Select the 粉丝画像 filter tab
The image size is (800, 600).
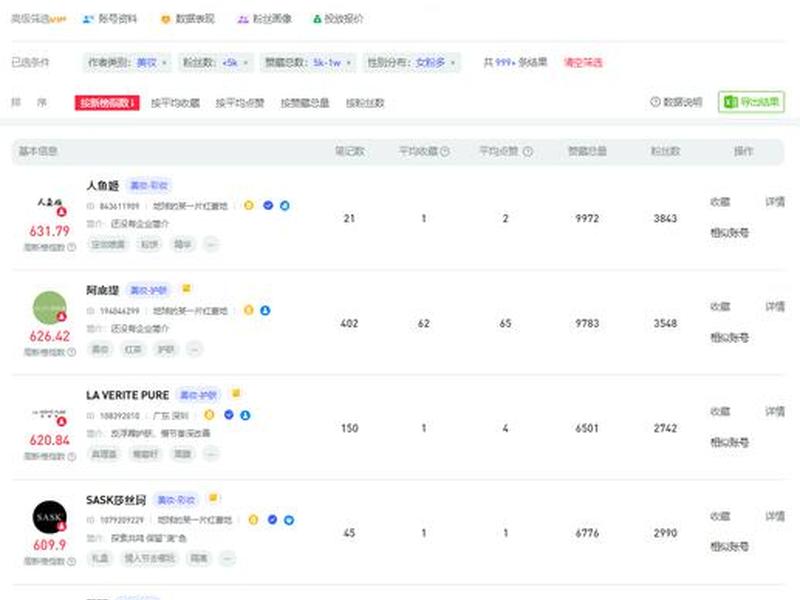(x=265, y=19)
